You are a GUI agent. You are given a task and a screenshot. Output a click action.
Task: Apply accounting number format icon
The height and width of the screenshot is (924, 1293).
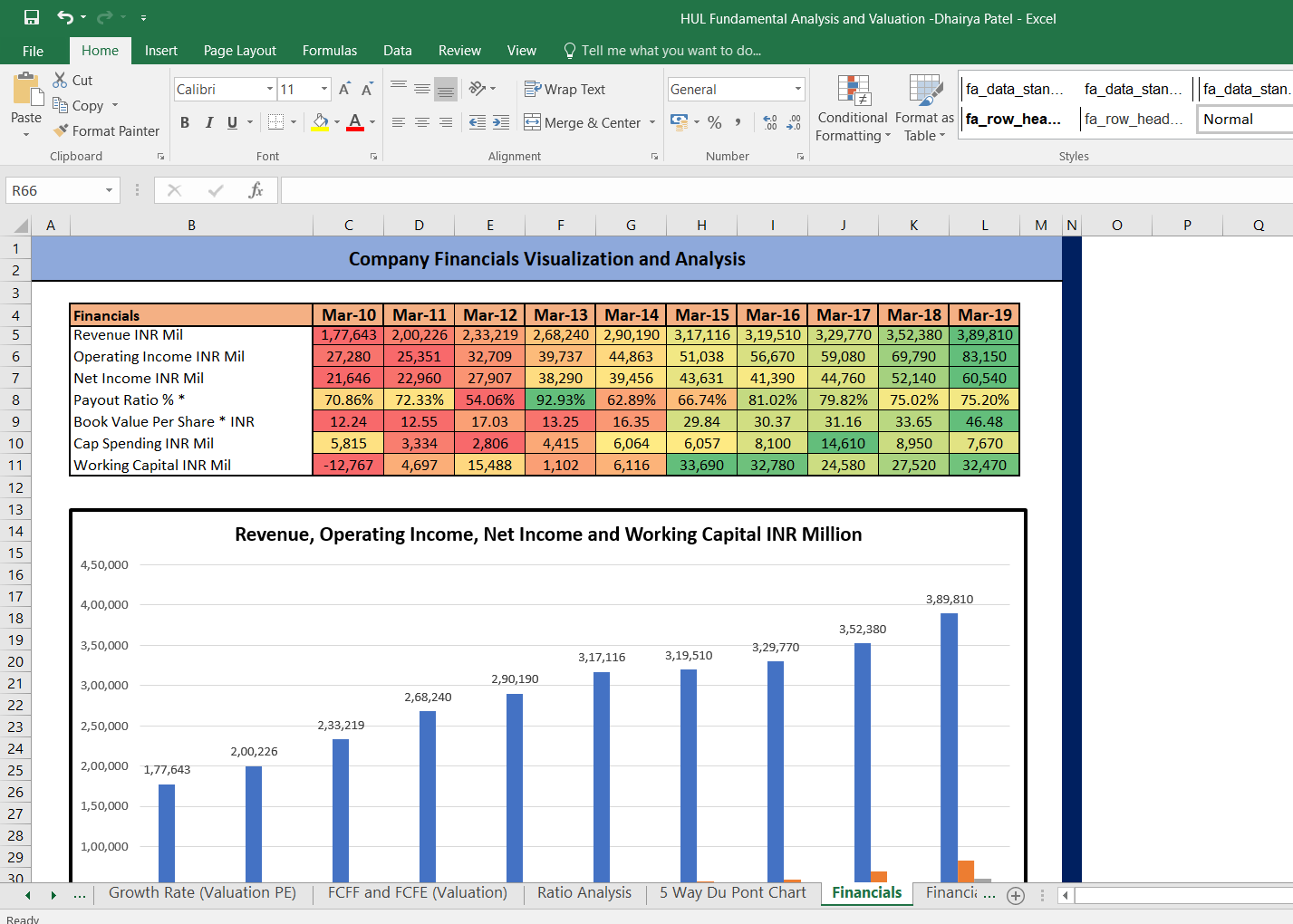(679, 121)
